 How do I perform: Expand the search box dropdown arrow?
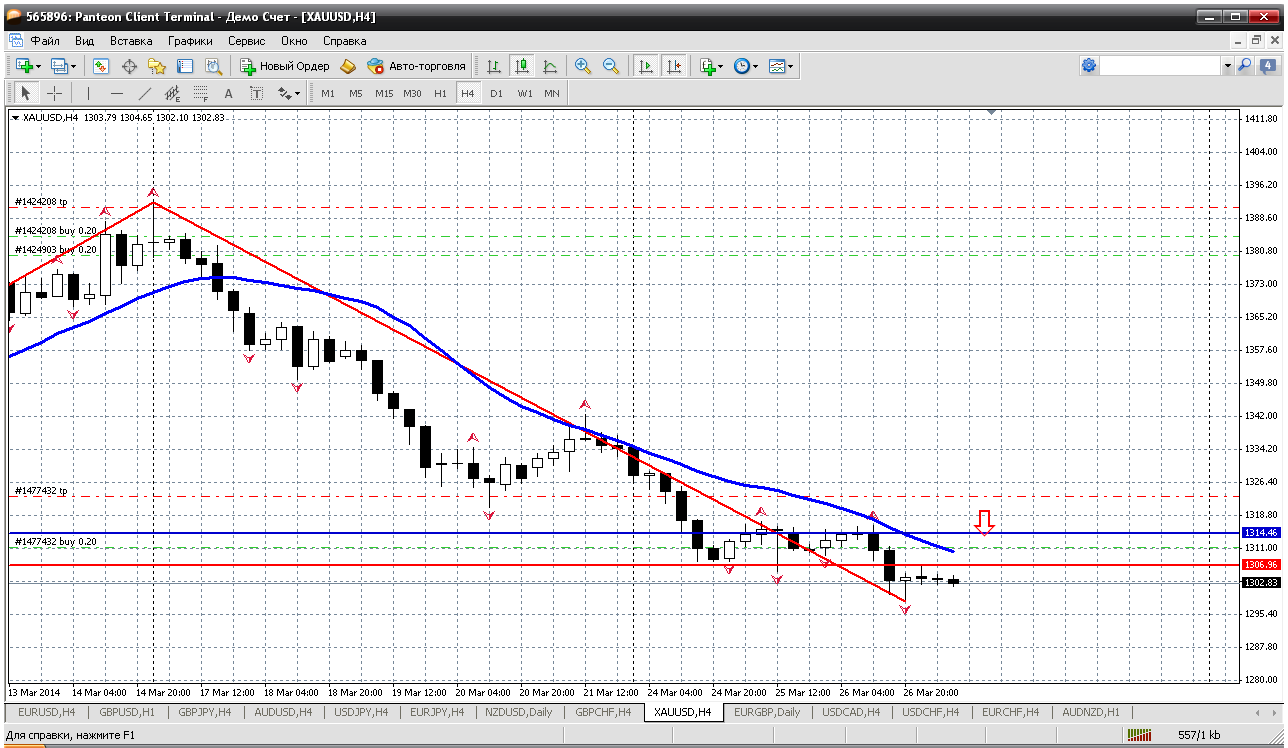coord(1228,65)
